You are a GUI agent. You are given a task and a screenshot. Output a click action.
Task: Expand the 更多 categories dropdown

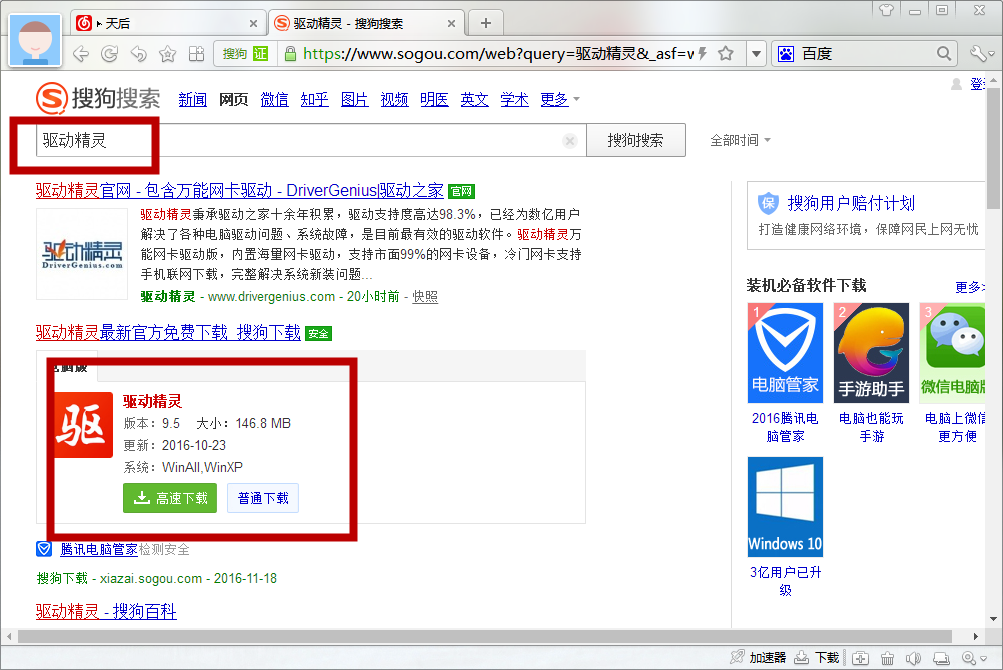(x=559, y=99)
